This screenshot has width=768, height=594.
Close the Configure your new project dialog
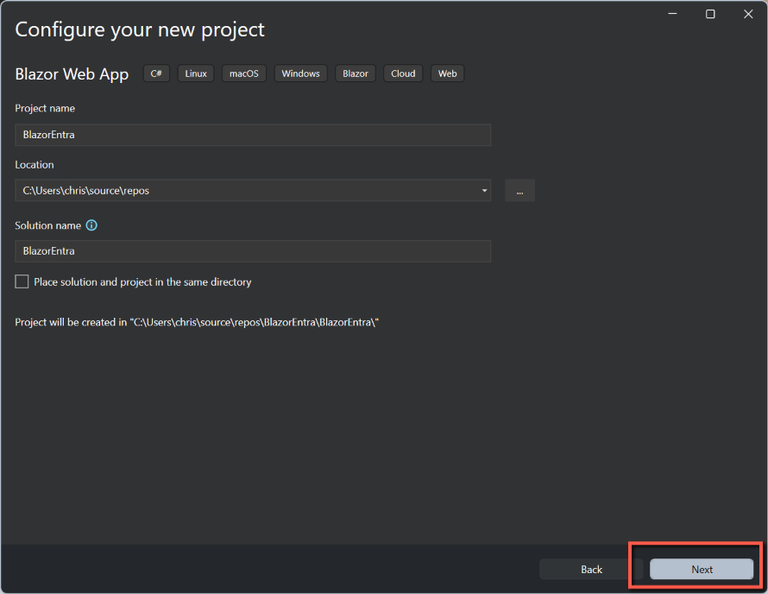(748, 14)
